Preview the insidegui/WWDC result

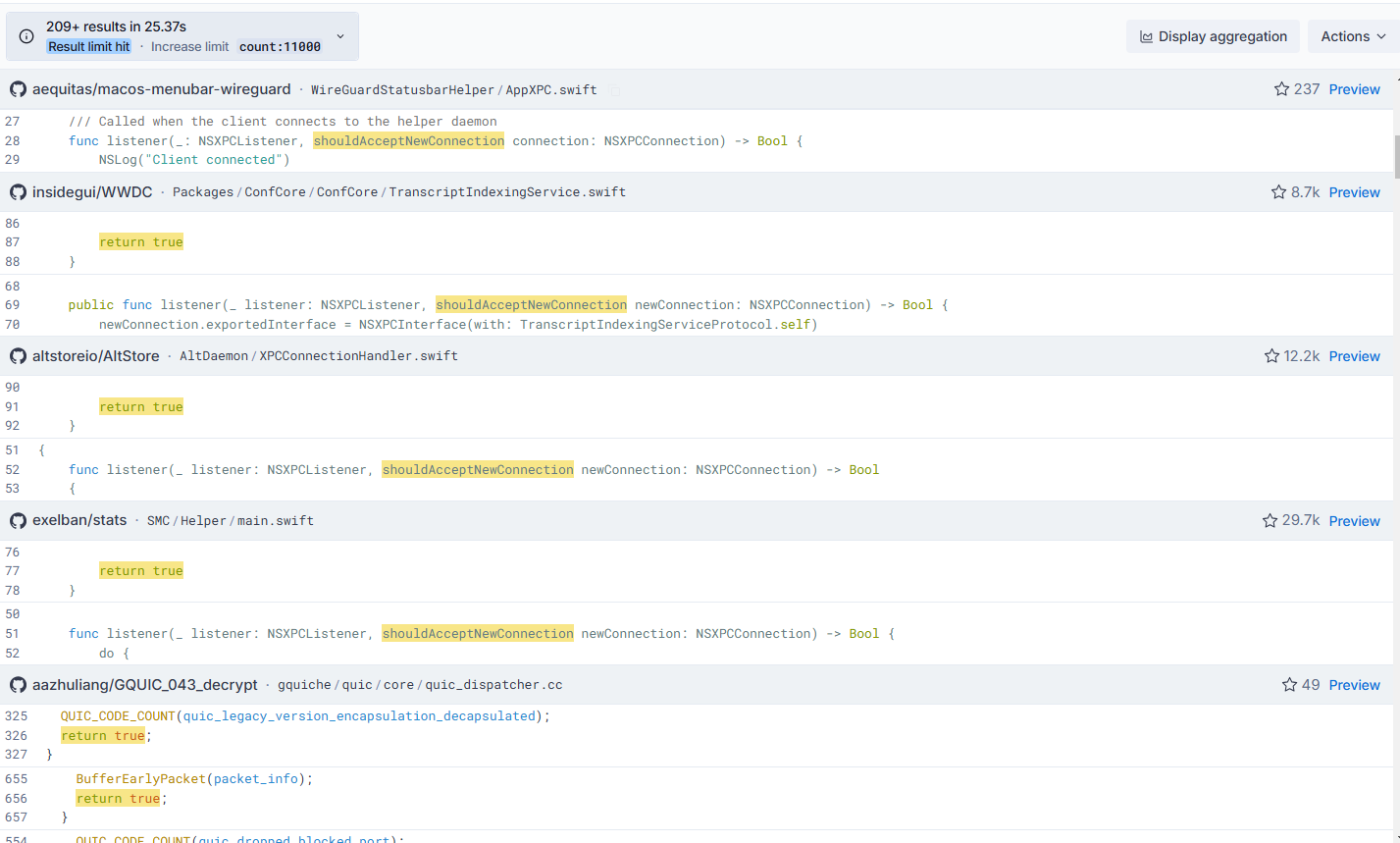pos(1354,192)
